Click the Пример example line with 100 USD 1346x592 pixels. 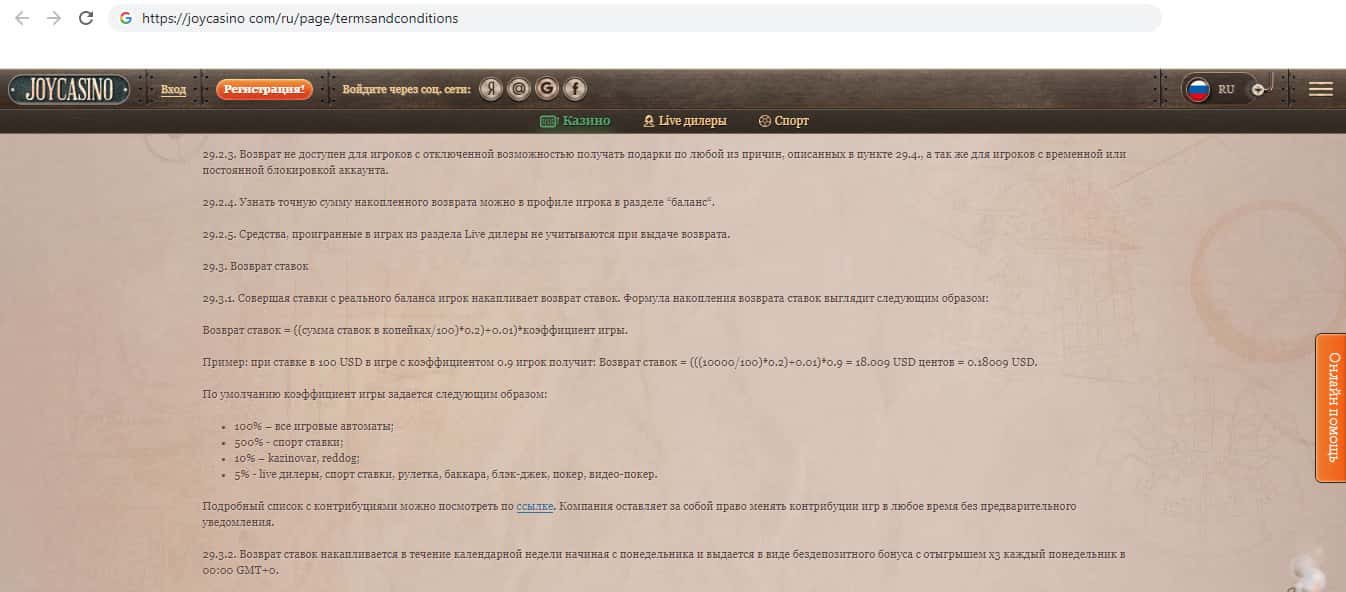(620, 362)
